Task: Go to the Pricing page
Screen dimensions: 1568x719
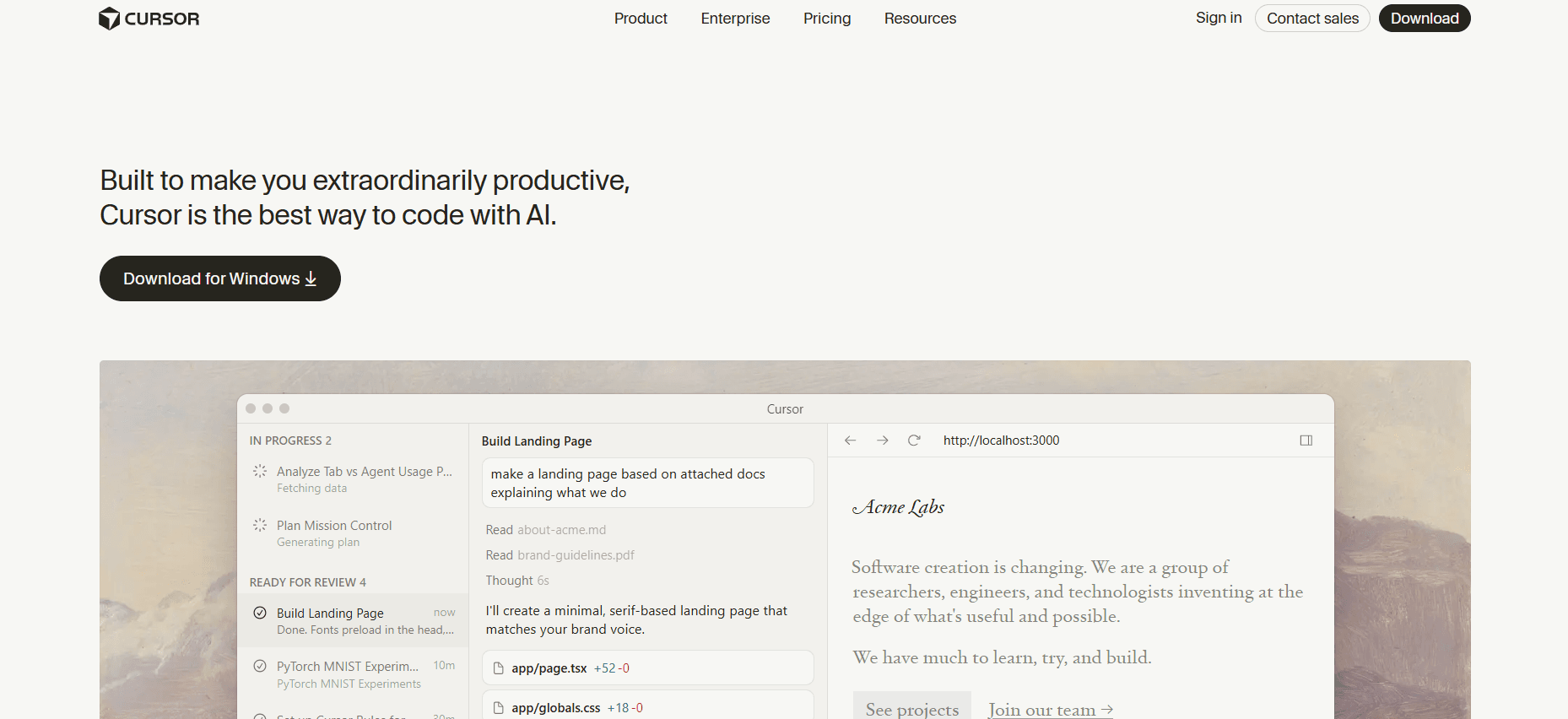Action: (x=827, y=19)
